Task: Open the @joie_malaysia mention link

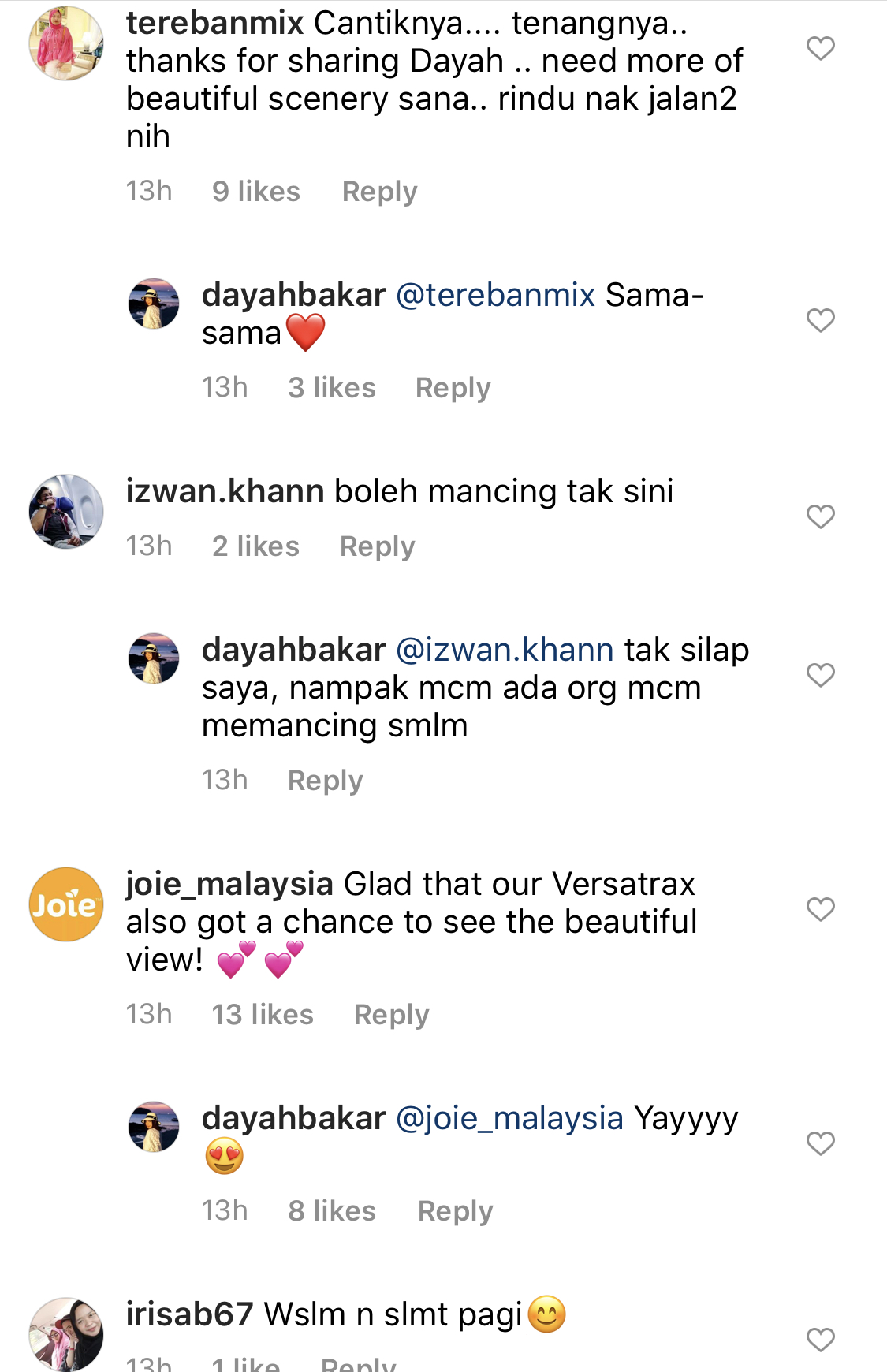Action: [x=509, y=1119]
